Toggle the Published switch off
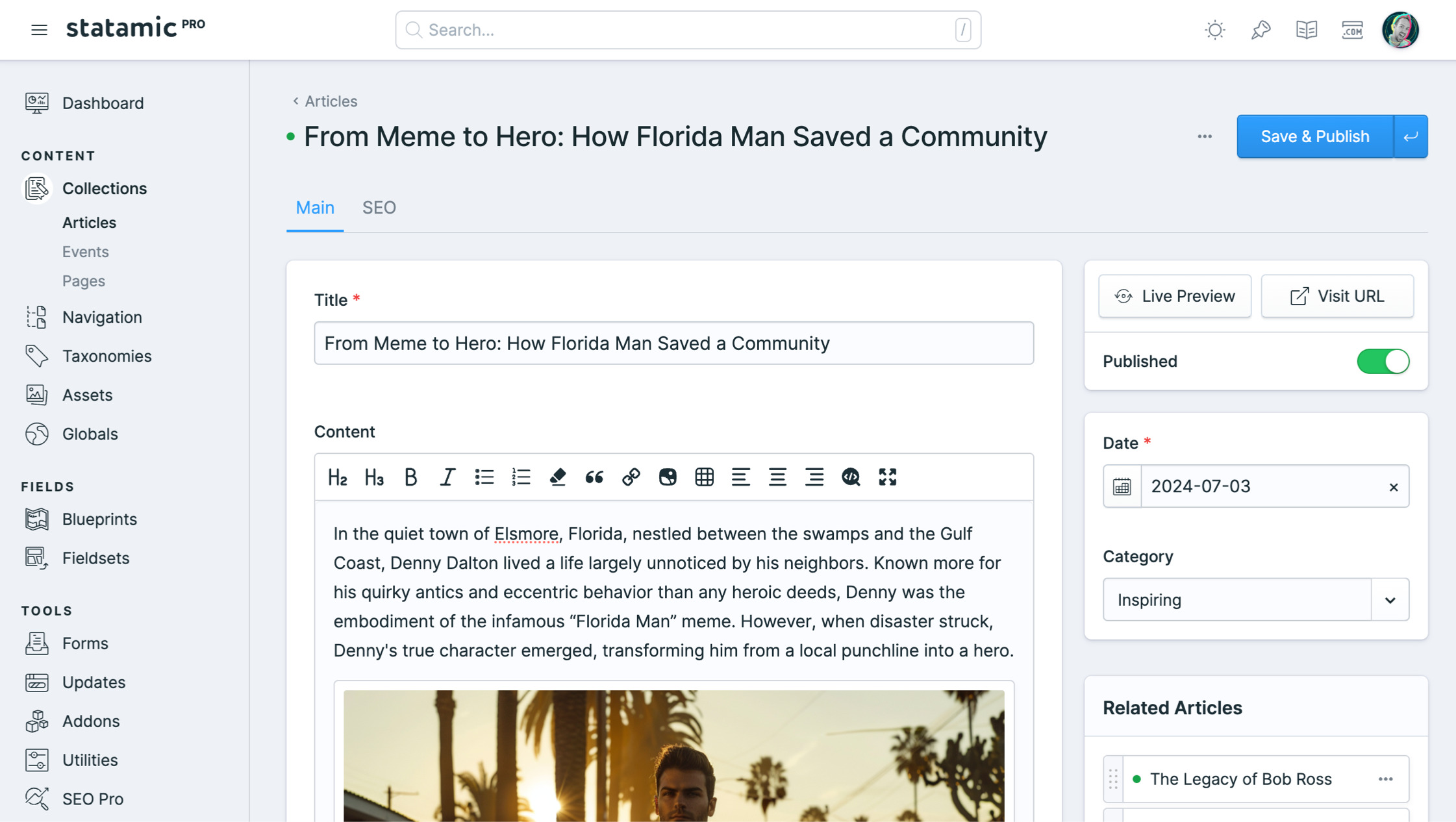The height and width of the screenshot is (822, 1456). 1383,361
